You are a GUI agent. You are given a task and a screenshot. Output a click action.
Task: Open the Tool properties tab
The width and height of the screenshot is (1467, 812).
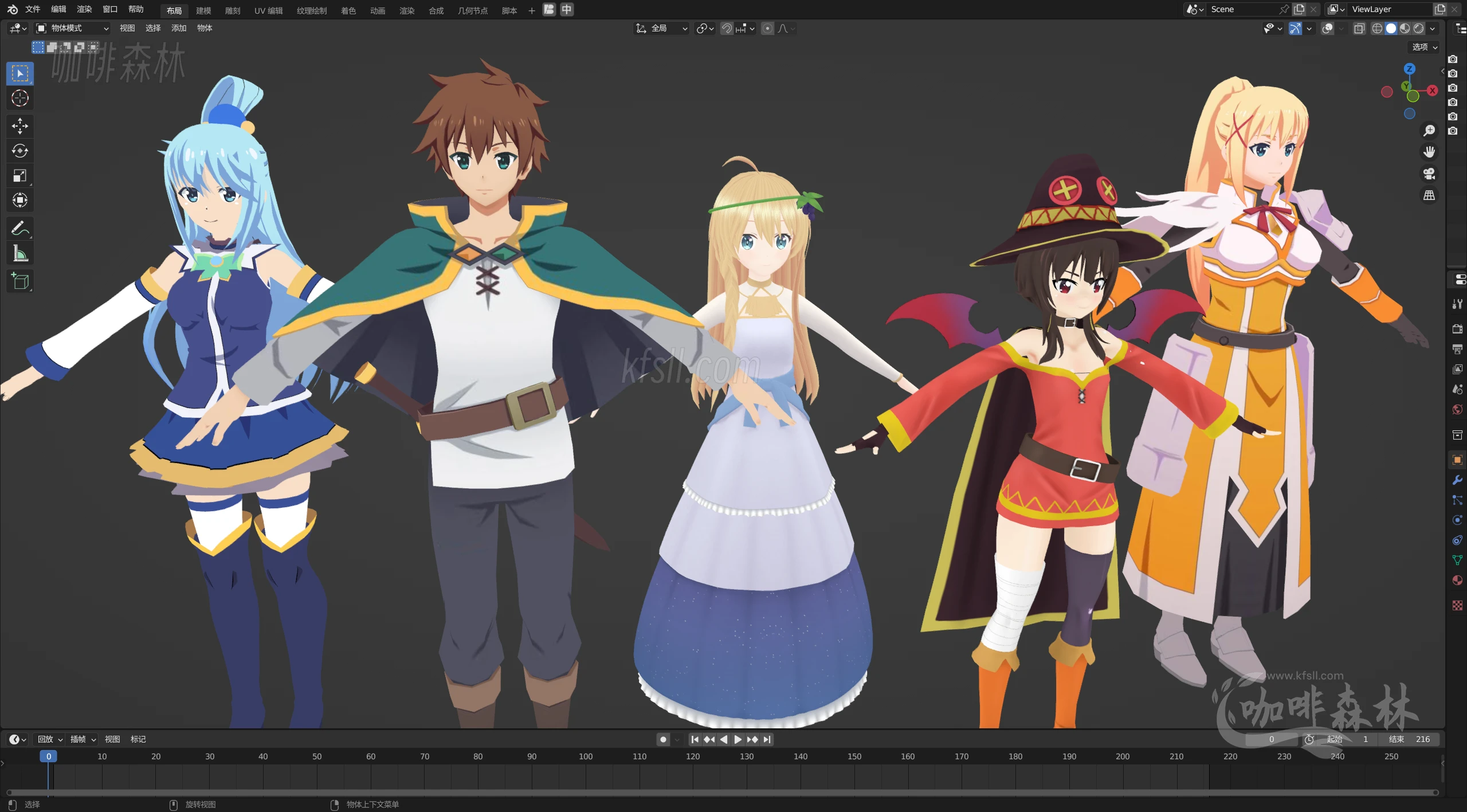point(1457,304)
